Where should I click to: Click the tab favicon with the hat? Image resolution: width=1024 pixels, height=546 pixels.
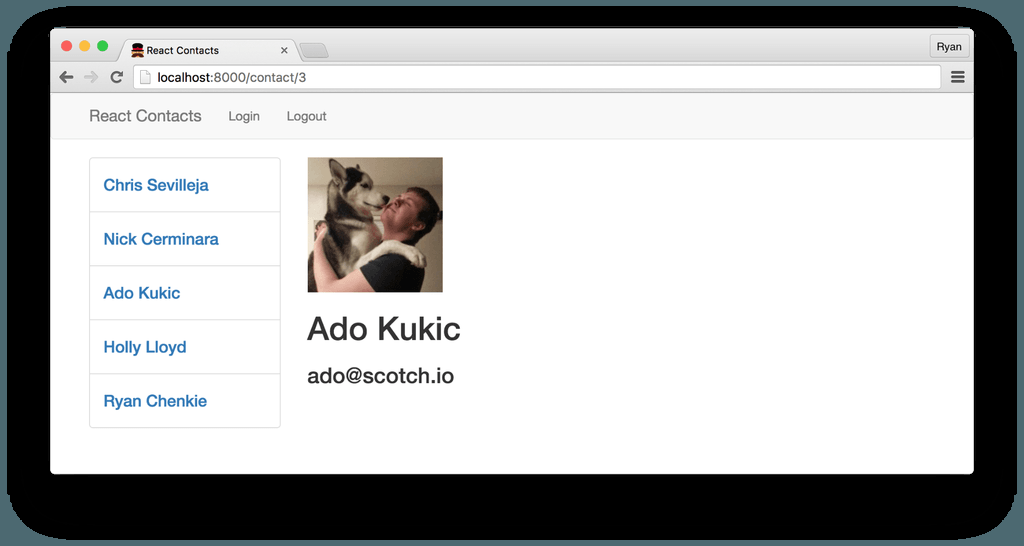point(137,50)
